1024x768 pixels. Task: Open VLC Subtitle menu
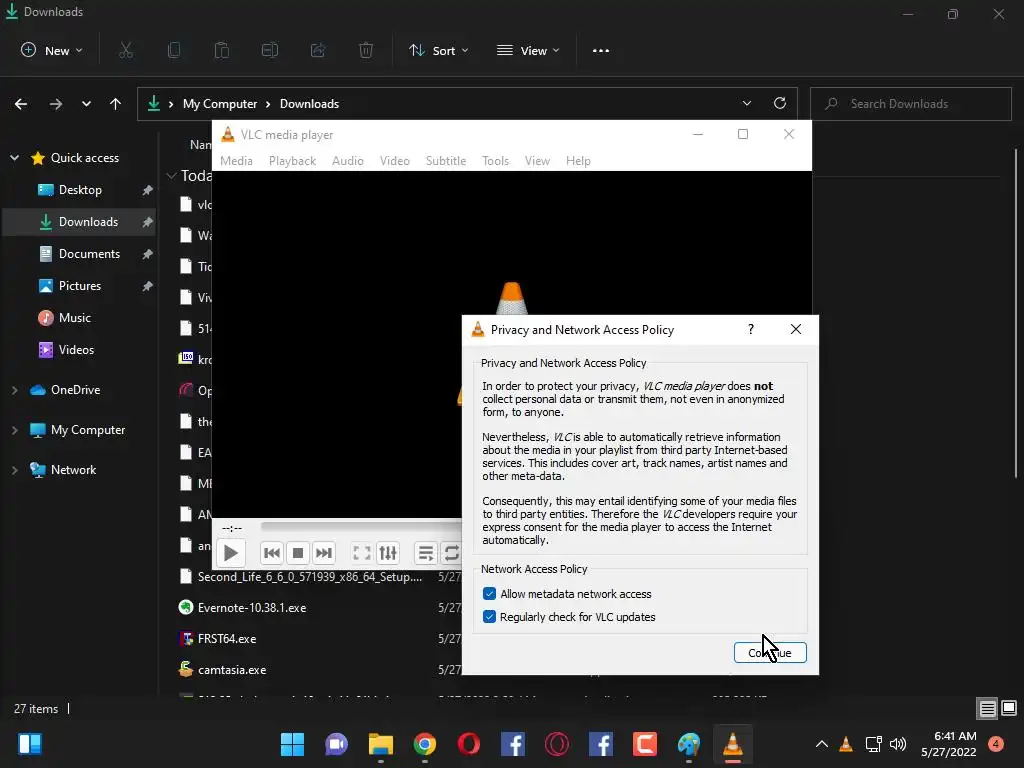click(446, 161)
